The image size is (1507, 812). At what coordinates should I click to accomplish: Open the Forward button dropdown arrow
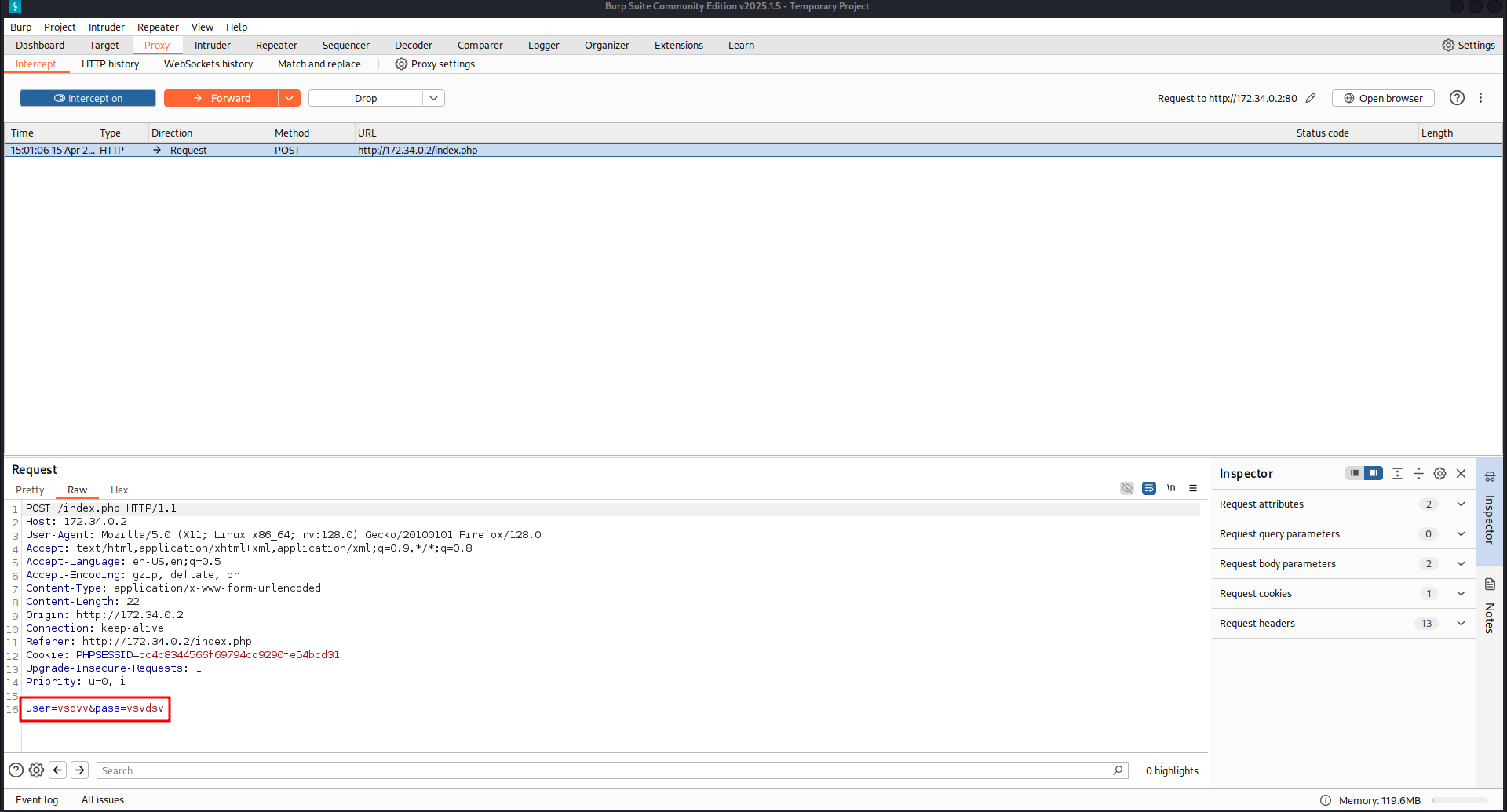point(290,98)
